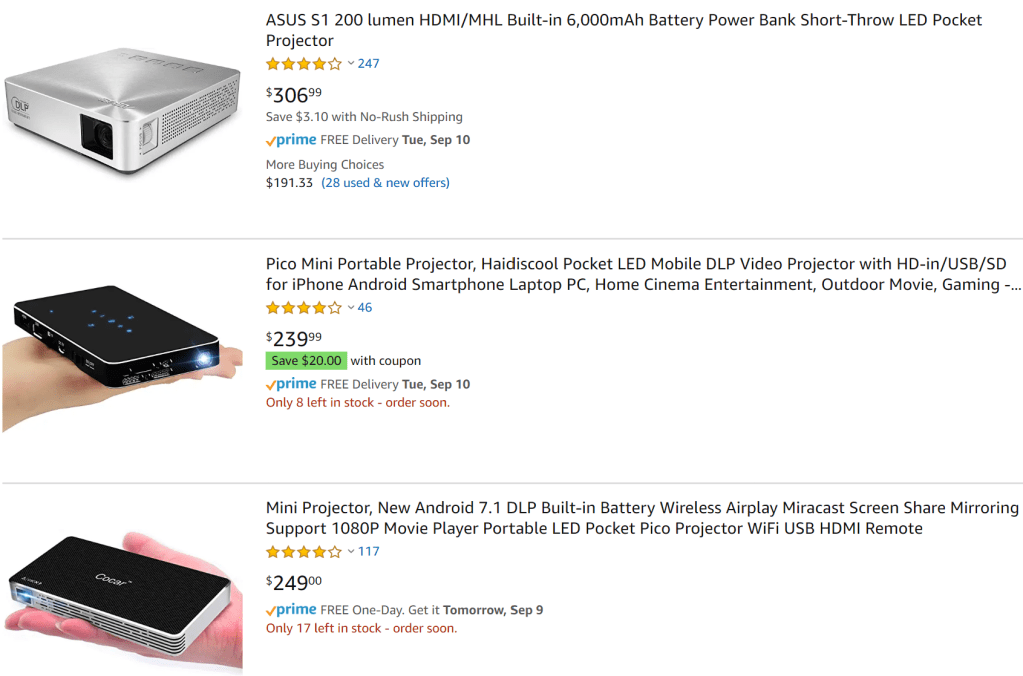The image size is (1023, 676).
Task: Click the ASUS S1 200 lumen title link
Action: click(623, 30)
